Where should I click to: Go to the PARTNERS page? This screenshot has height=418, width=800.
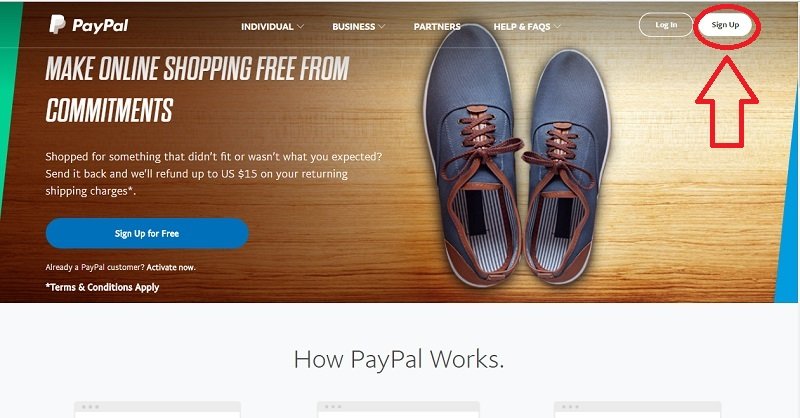coord(437,27)
